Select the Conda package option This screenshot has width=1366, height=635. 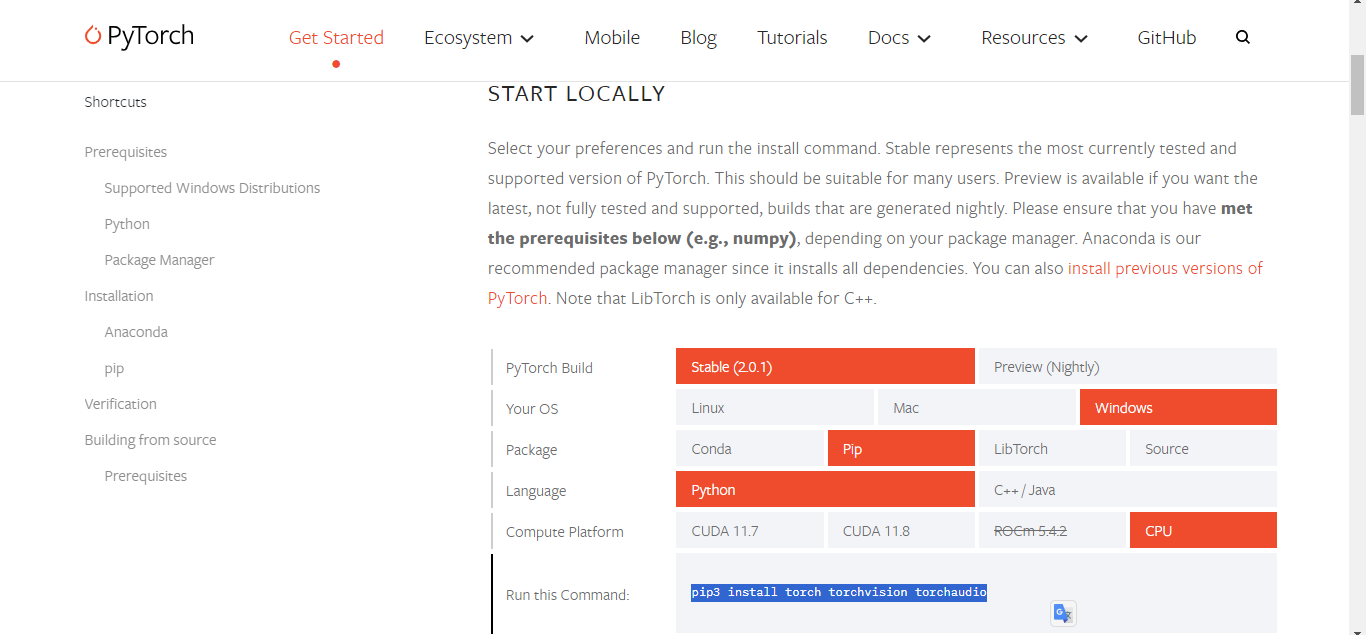point(750,448)
